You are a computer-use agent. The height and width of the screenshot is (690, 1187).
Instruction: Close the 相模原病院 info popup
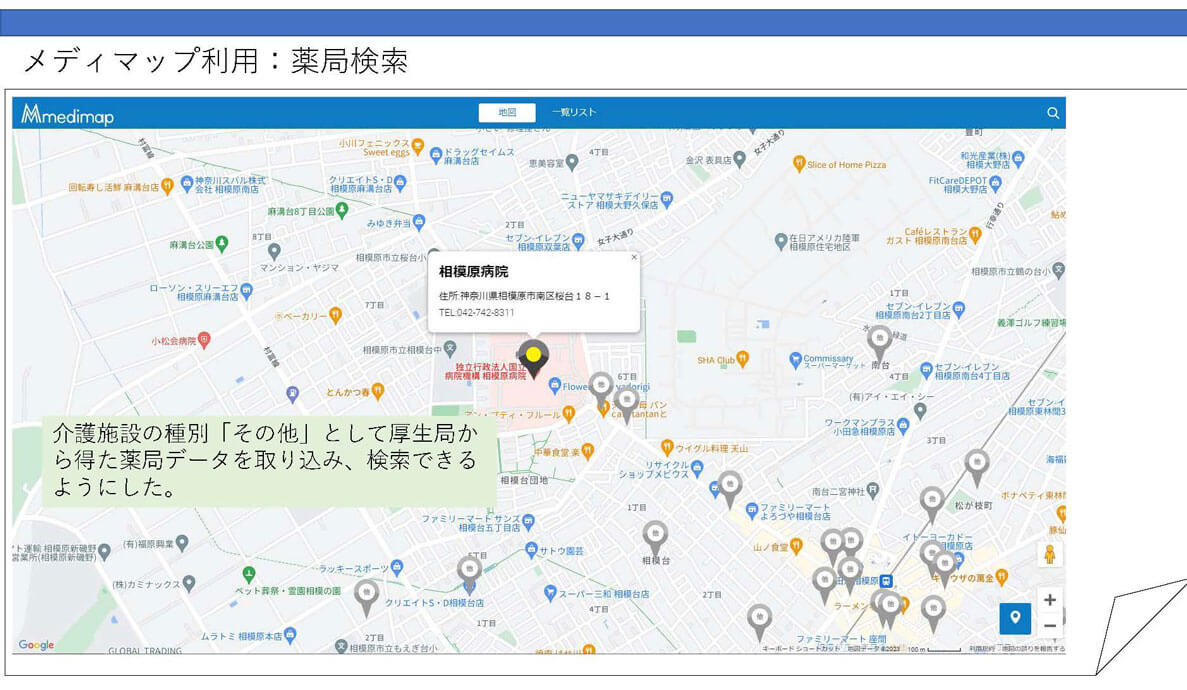633,258
